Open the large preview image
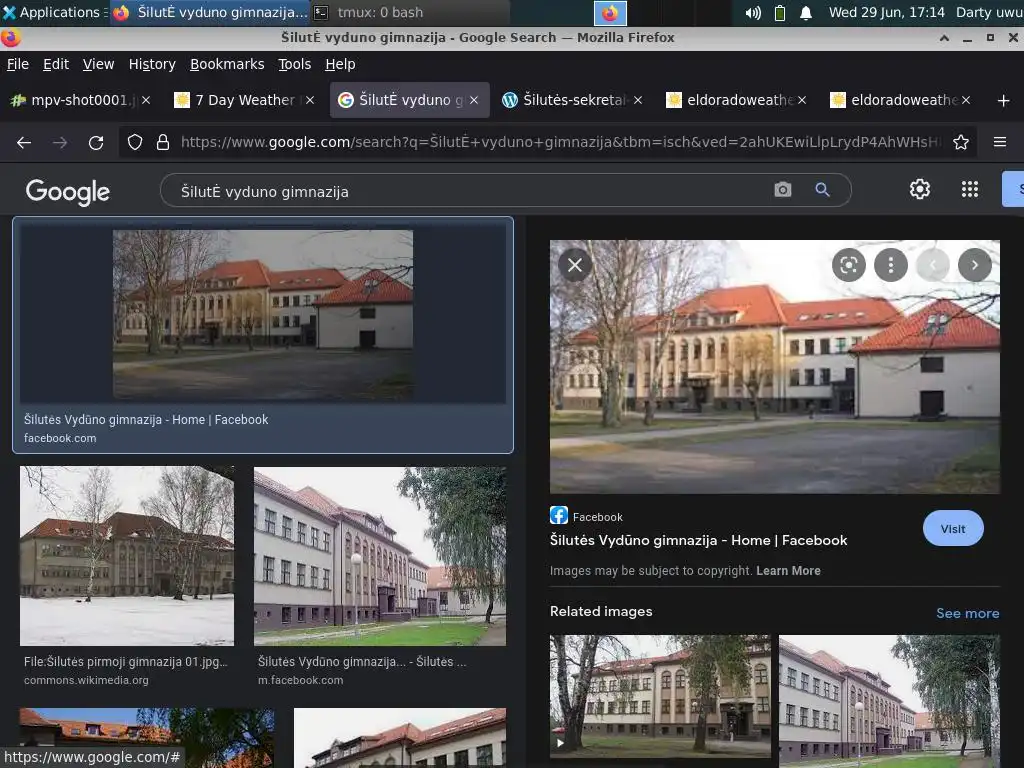The height and width of the screenshot is (768, 1024). (x=775, y=366)
